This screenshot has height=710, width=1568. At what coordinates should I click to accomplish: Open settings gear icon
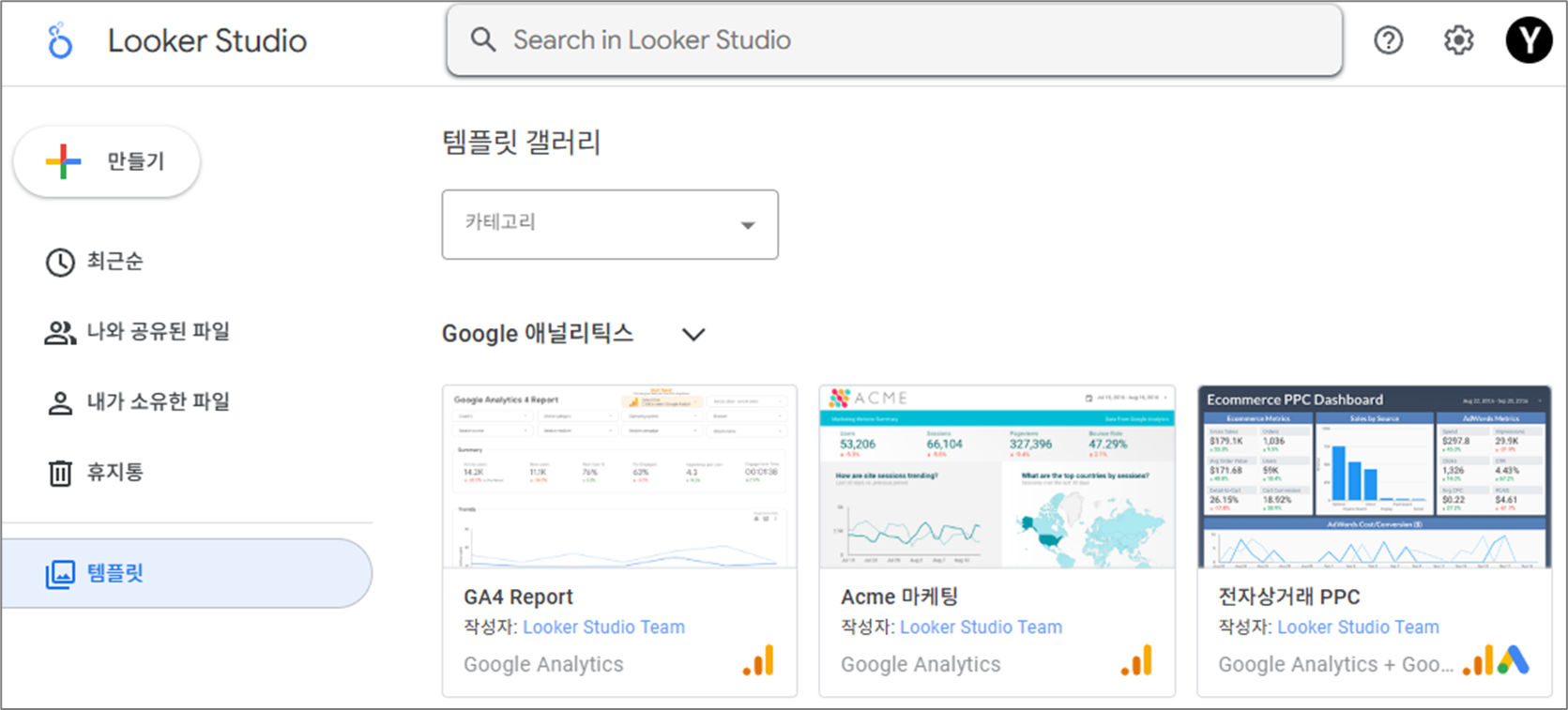(x=1458, y=40)
